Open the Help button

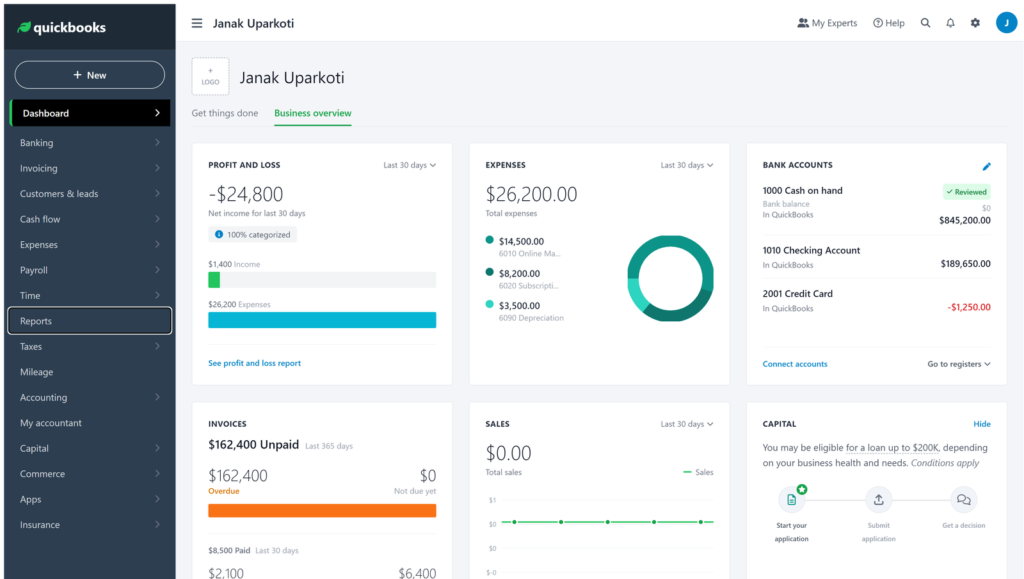click(x=889, y=23)
